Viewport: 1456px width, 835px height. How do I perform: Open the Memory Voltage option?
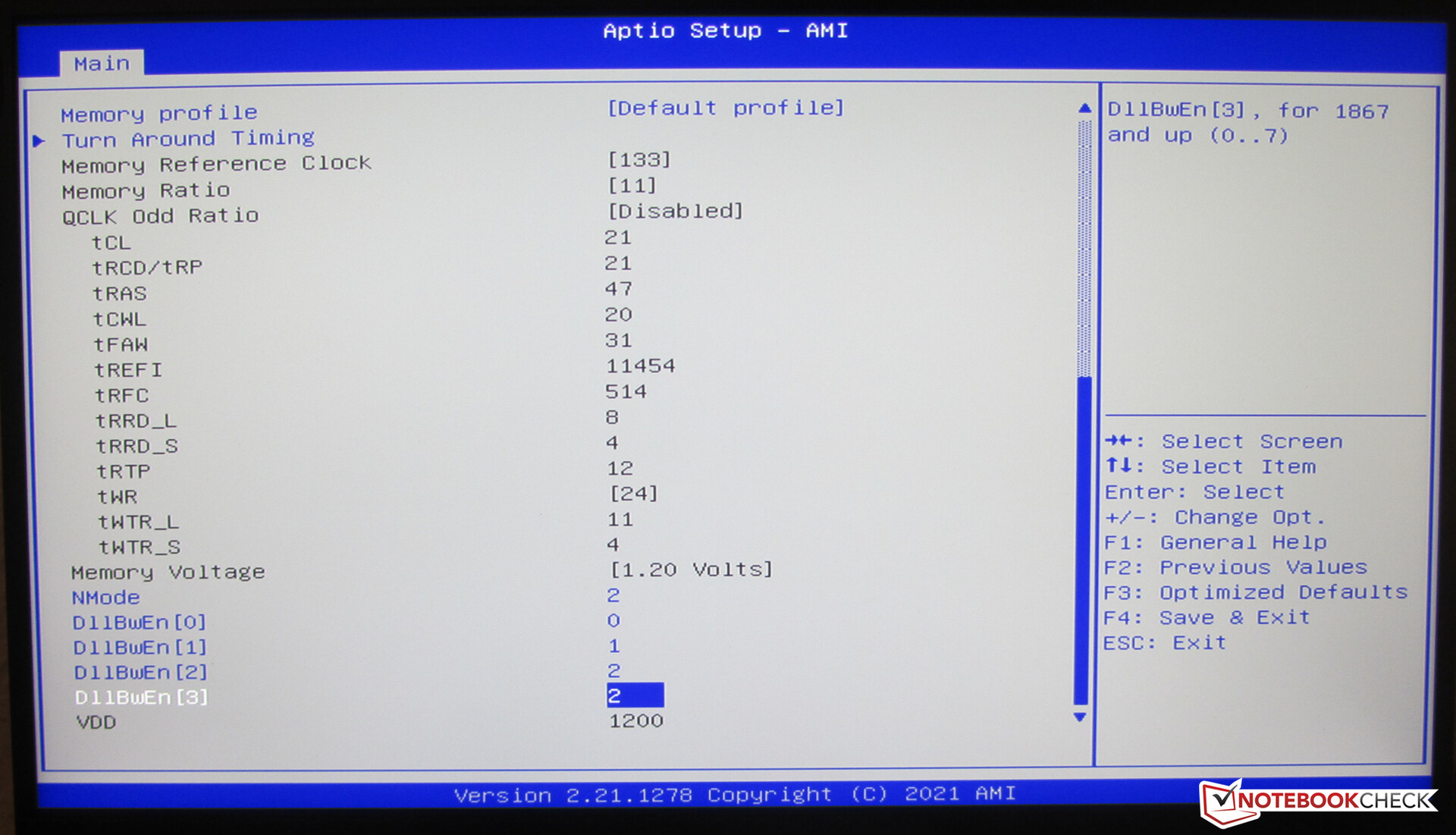(691, 570)
